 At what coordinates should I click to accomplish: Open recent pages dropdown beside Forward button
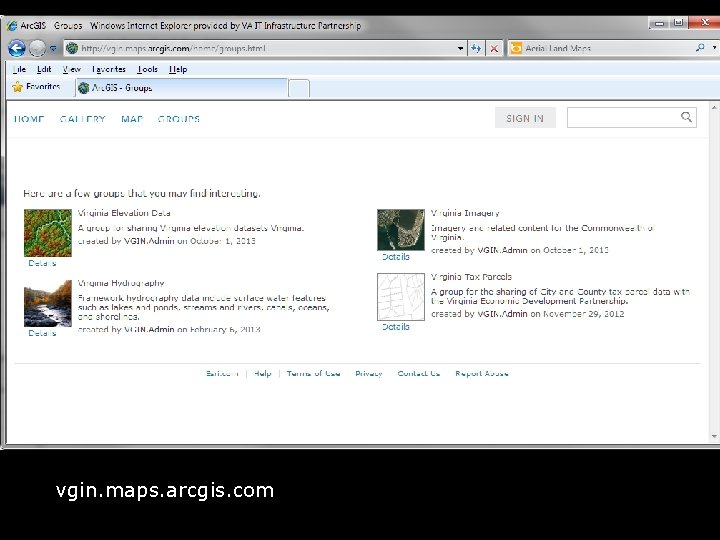[53, 48]
